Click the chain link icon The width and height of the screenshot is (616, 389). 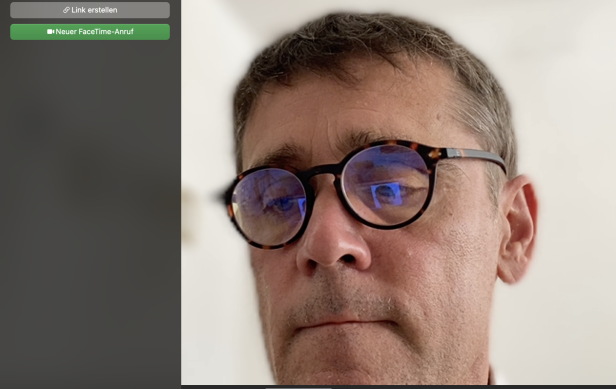(x=66, y=10)
